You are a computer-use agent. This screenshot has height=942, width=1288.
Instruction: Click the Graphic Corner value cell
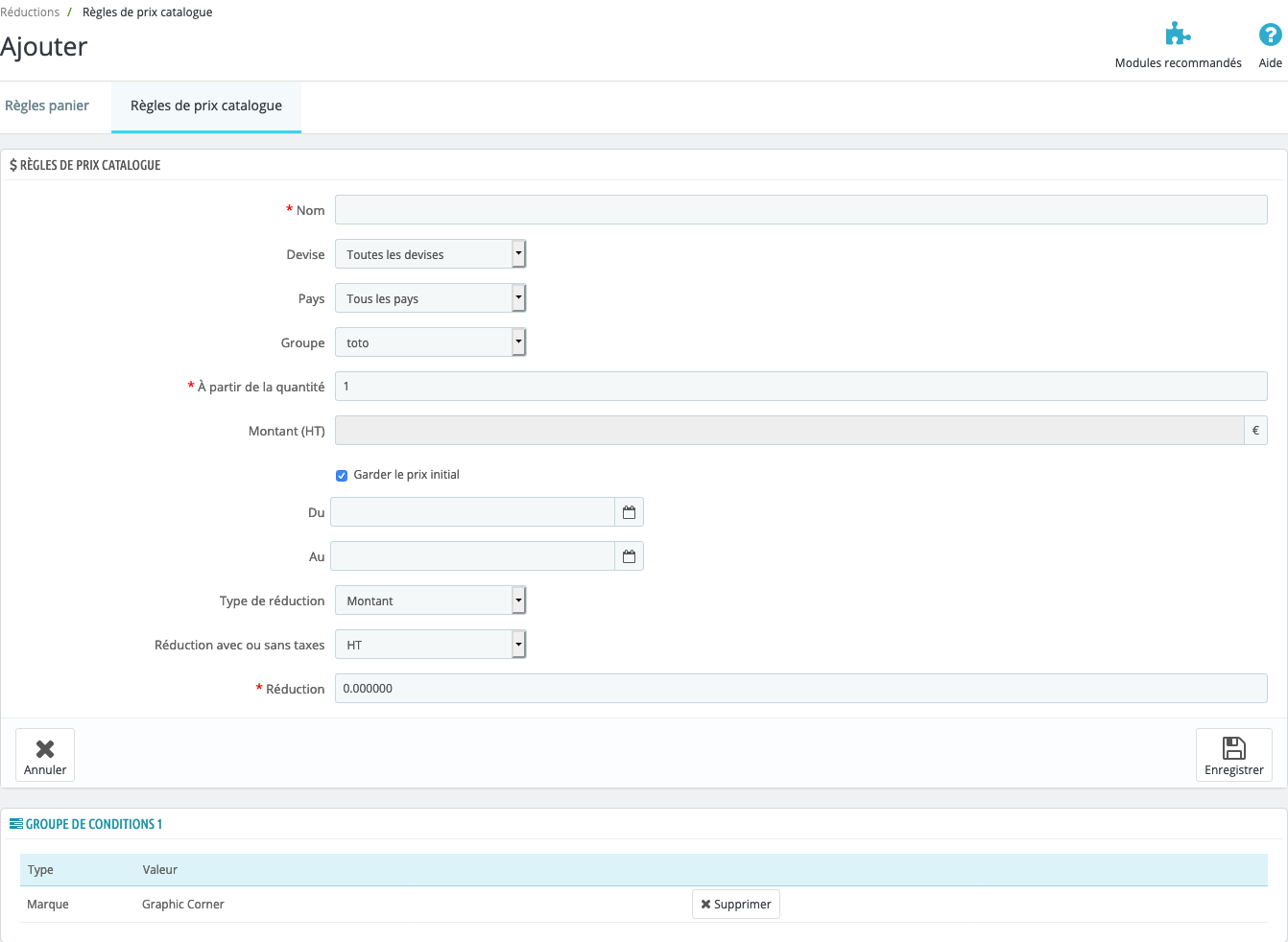pyautogui.click(x=183, y=905)
